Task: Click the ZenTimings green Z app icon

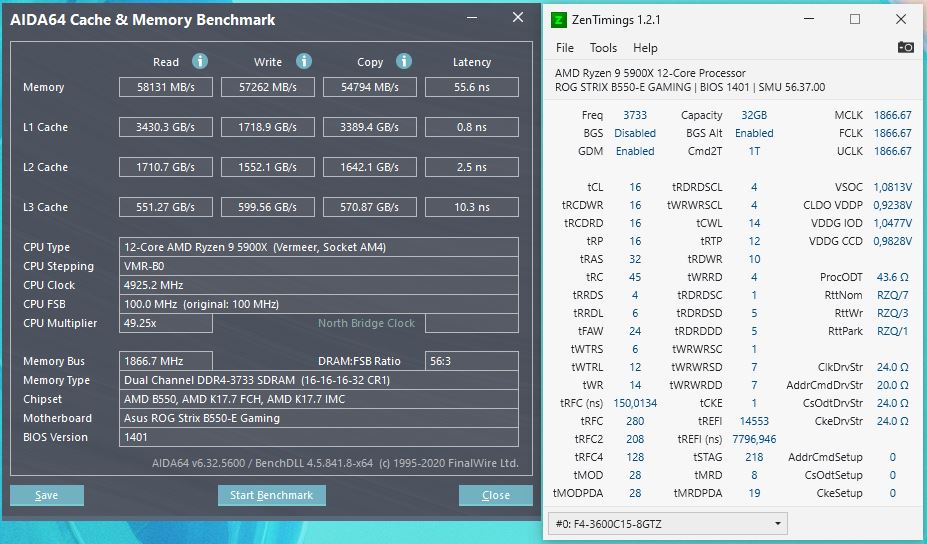Action: coord(558,20)
